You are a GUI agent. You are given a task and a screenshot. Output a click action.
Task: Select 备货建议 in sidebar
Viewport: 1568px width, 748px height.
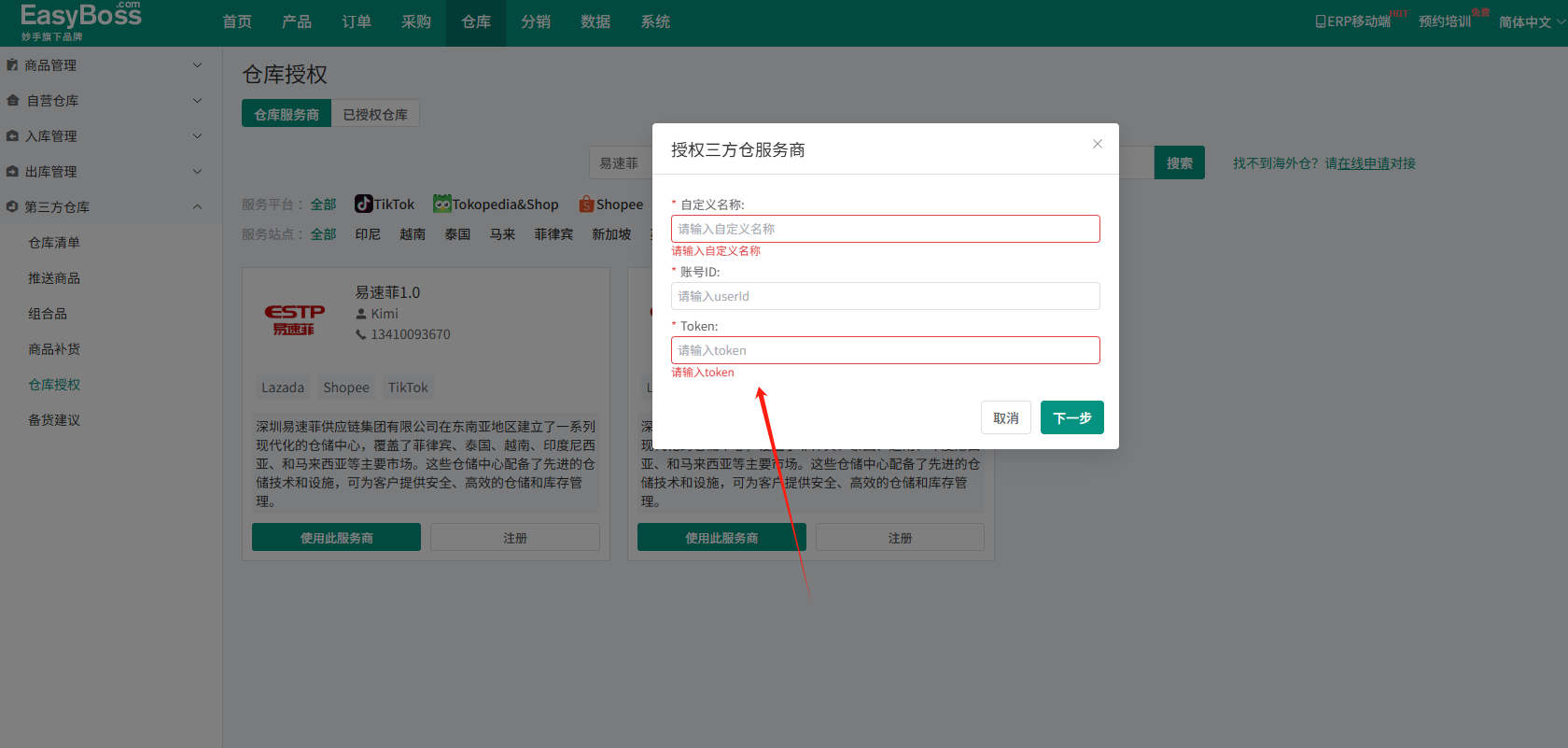(x=54, y=420)
